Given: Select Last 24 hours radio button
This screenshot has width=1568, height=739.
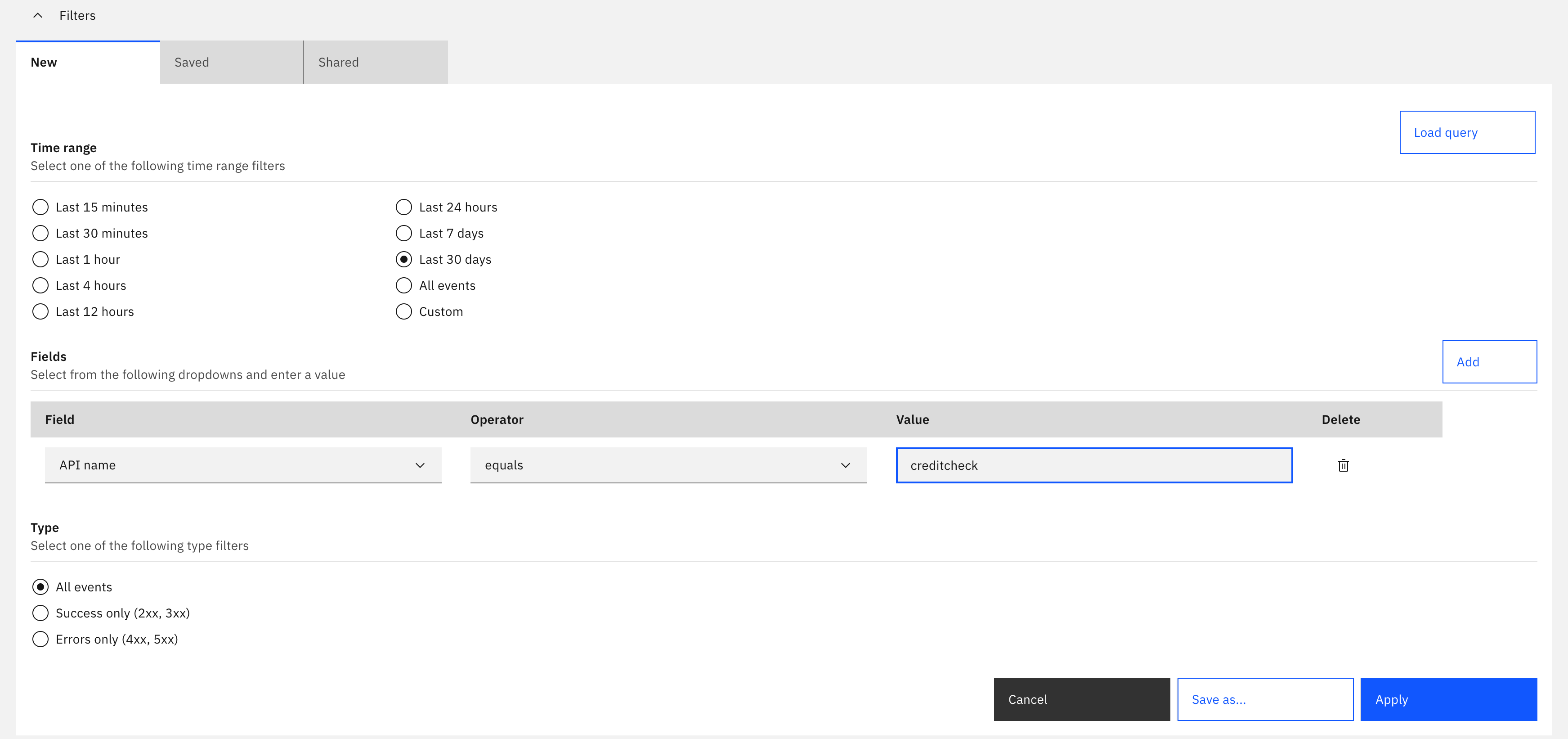Looking at the screenshot, I should tap(403, 207).
